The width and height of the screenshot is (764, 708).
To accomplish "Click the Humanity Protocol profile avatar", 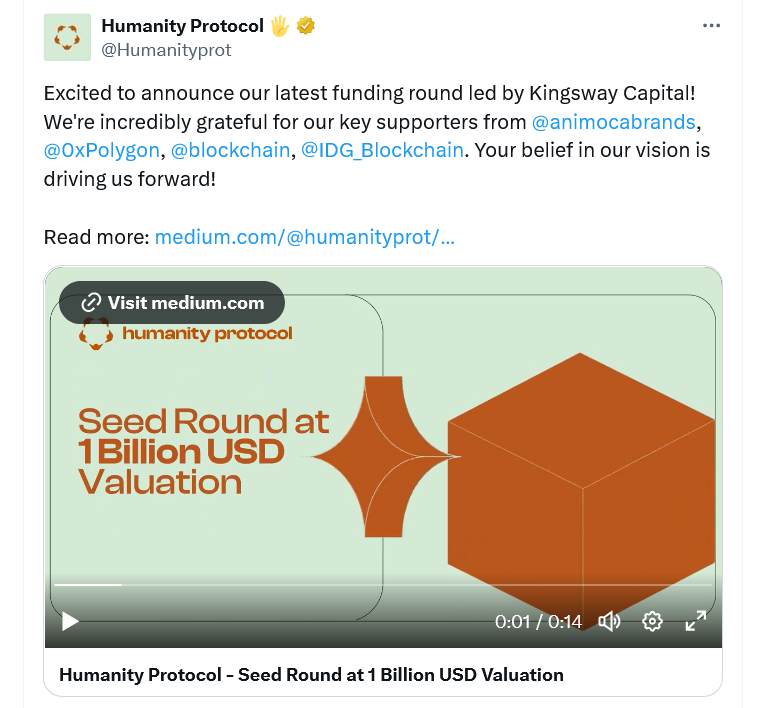I will click(67, 37).
